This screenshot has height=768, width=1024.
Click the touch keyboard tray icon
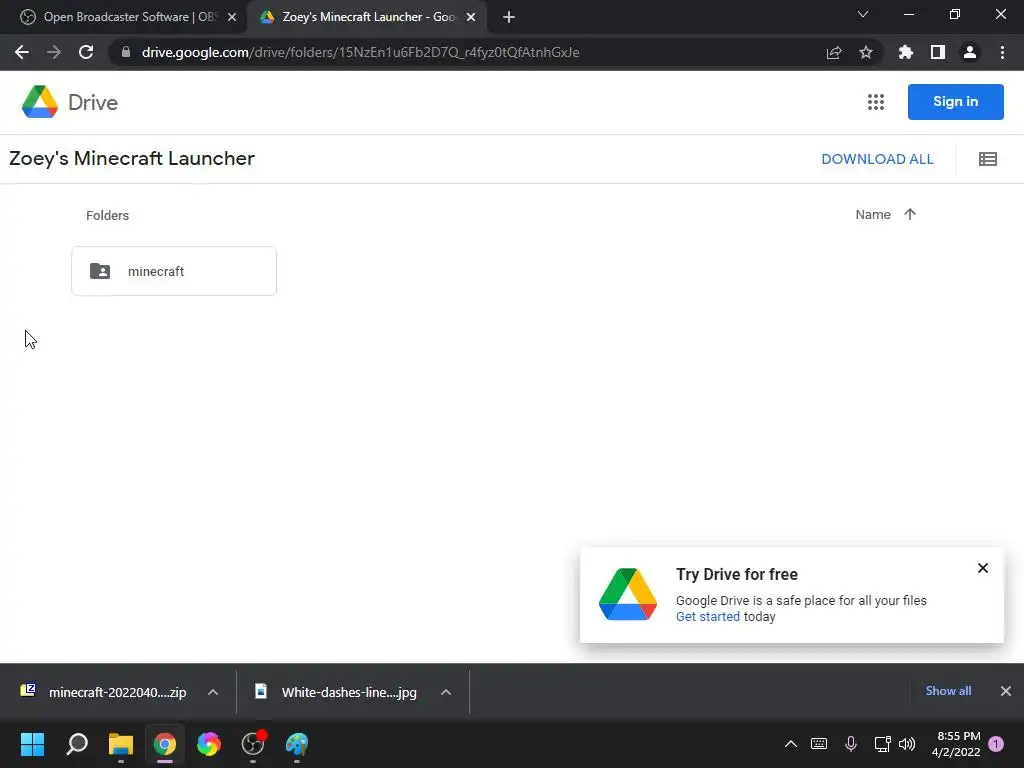tap(819, 744)
